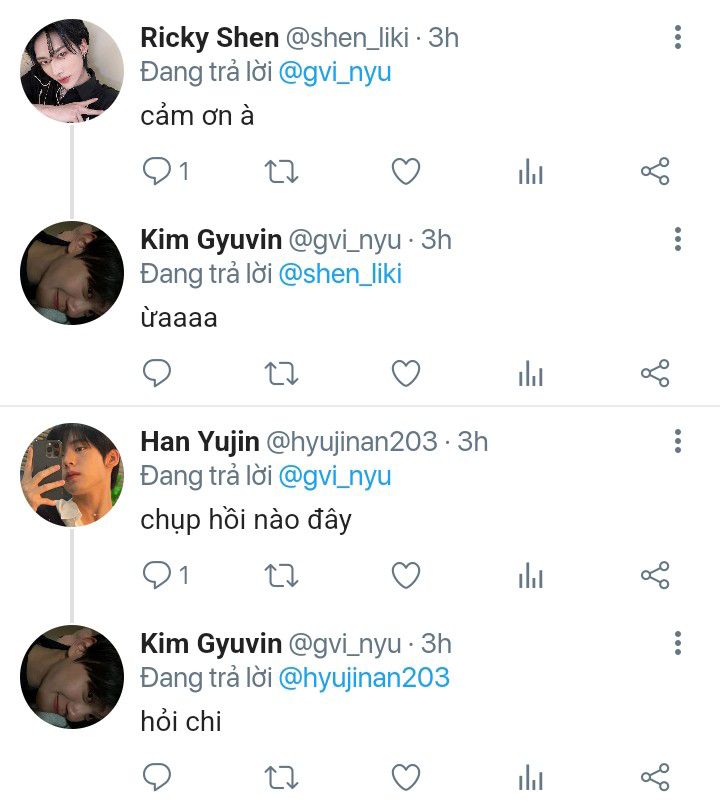Reply to Han Yujin's "chụp hồi nào đây" tweet
This screenshot has width=720, height=807.
(x=157, y=575)
